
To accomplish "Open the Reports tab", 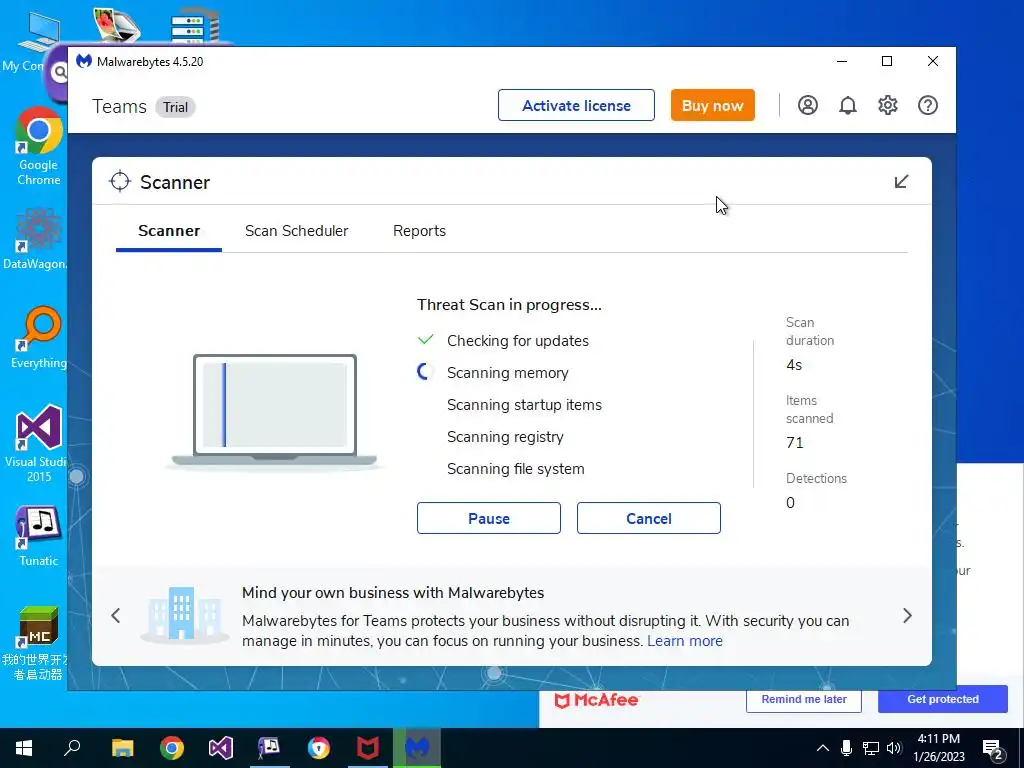I will coord(419,231).
